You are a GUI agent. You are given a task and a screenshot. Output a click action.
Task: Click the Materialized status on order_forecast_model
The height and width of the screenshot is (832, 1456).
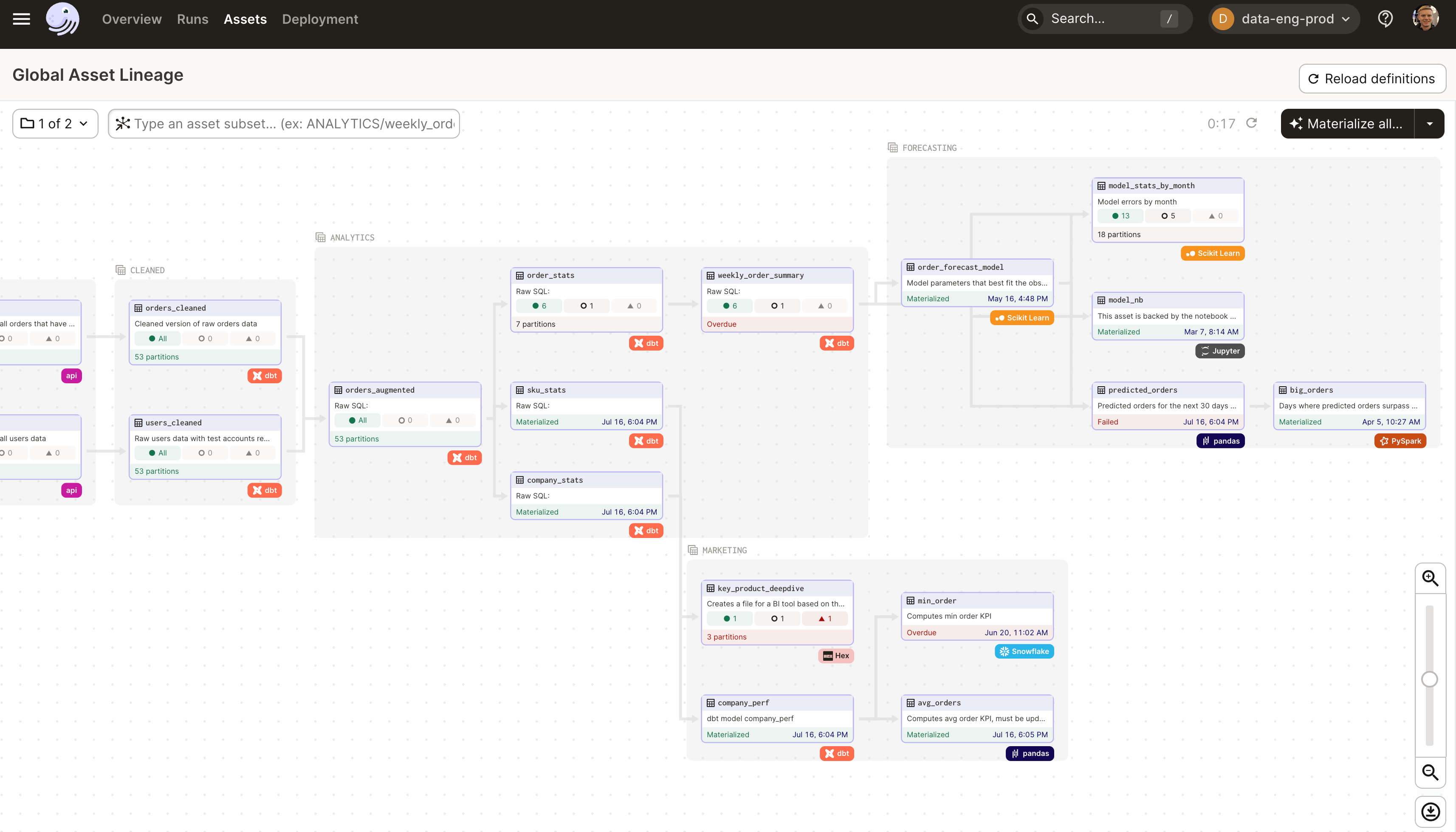pyautogui.click(x=928, y=299)
